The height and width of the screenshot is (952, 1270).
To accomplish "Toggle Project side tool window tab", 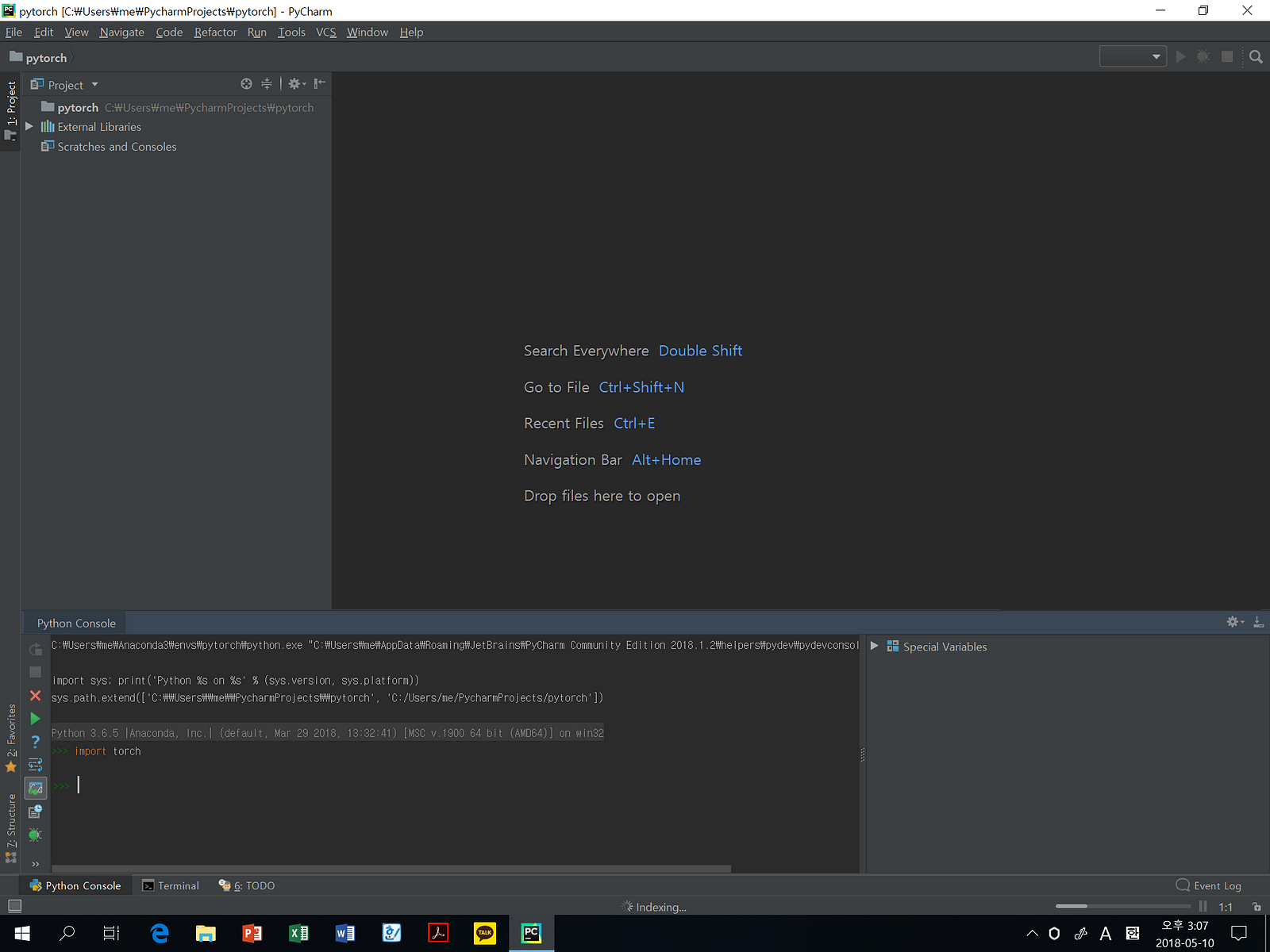I will pos(10,111).
